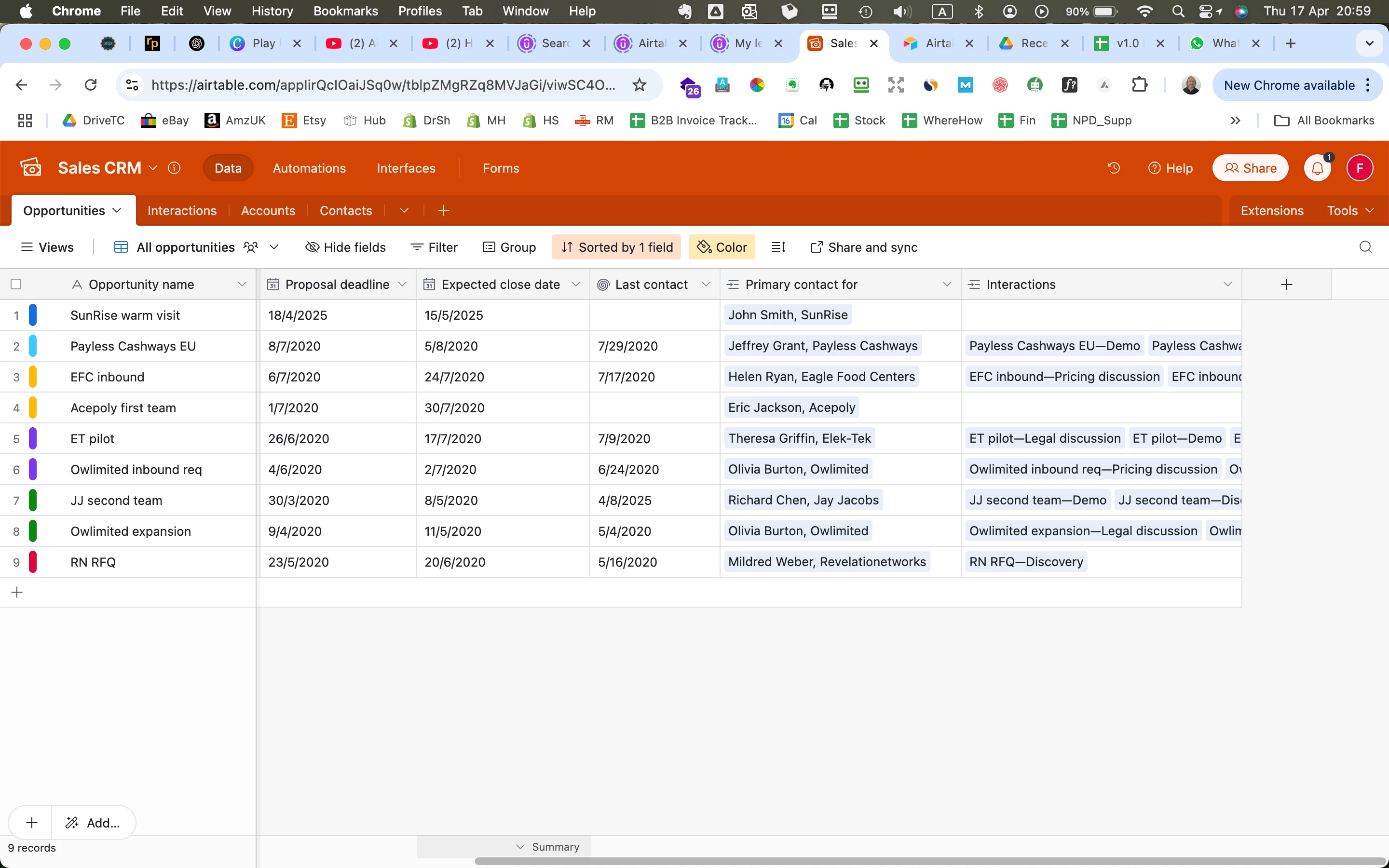Click Share and sync

pyautogui.click(x=864, y=247)
